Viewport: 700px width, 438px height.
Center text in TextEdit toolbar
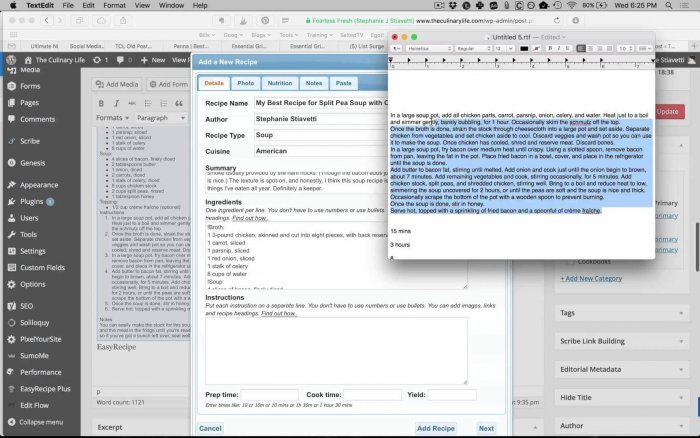591,48
